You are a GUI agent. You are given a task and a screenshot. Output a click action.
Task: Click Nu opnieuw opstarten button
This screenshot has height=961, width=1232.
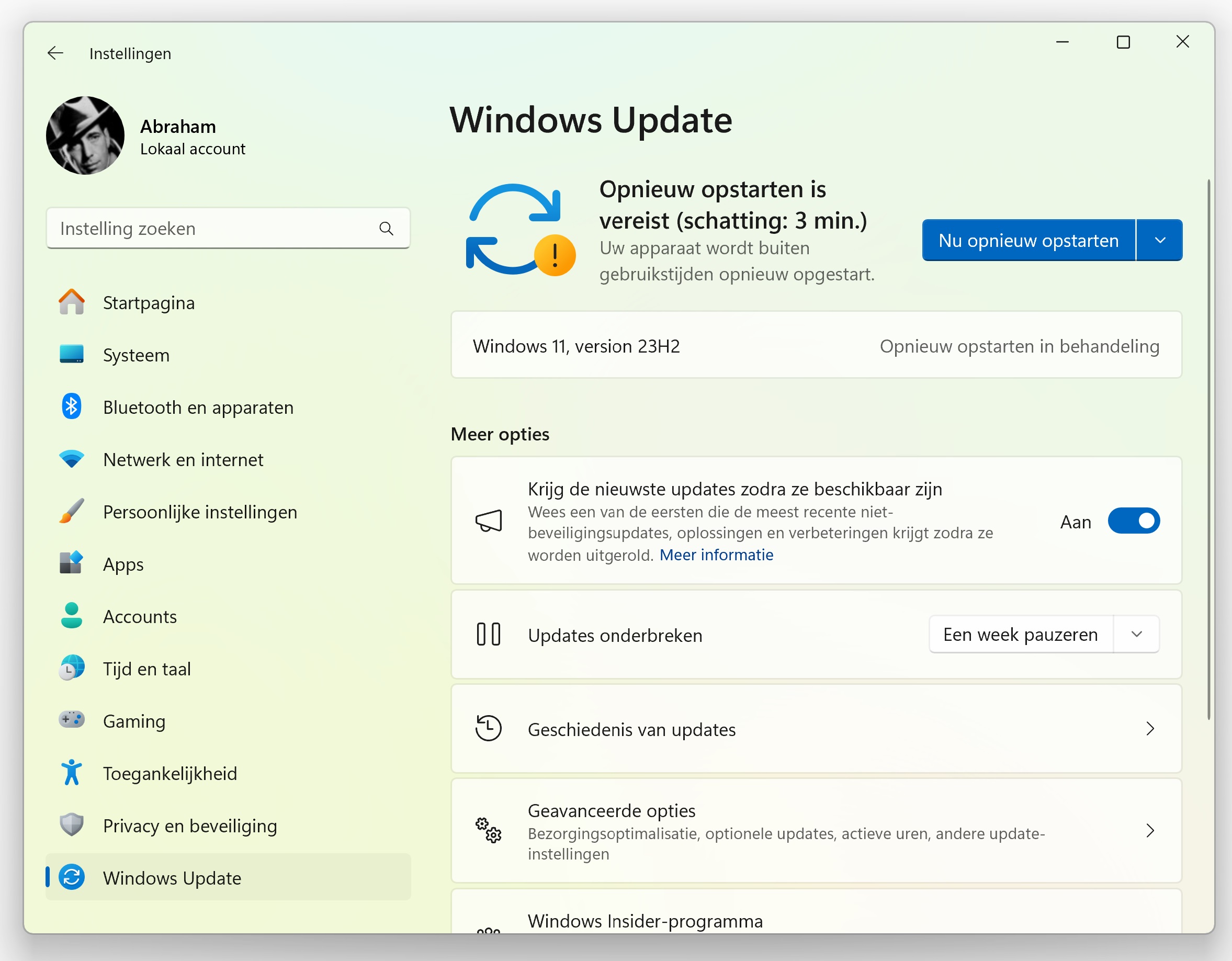pos(1028,240)
